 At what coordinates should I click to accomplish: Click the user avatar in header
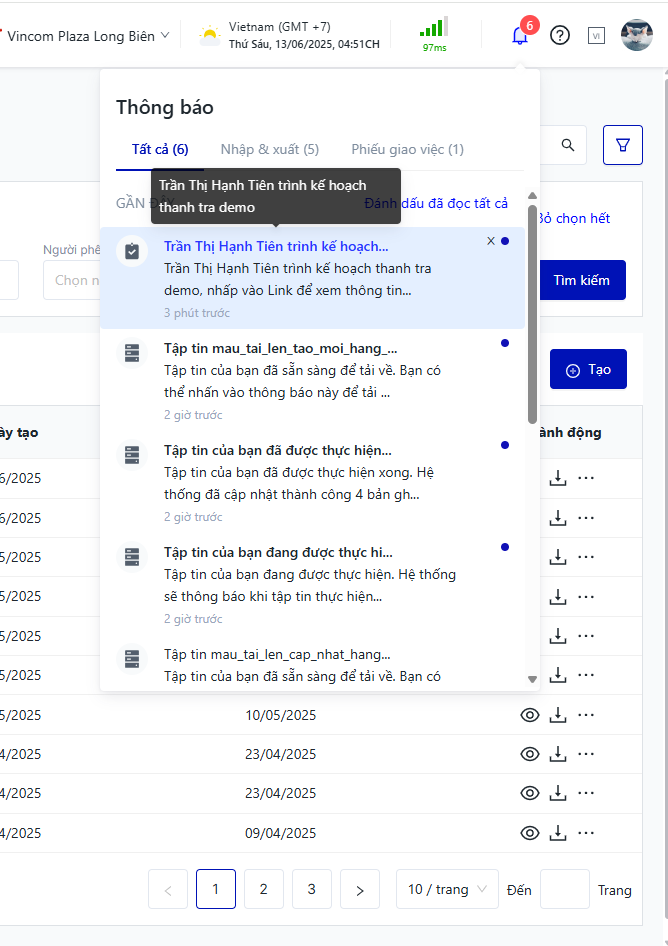point(636,36)
